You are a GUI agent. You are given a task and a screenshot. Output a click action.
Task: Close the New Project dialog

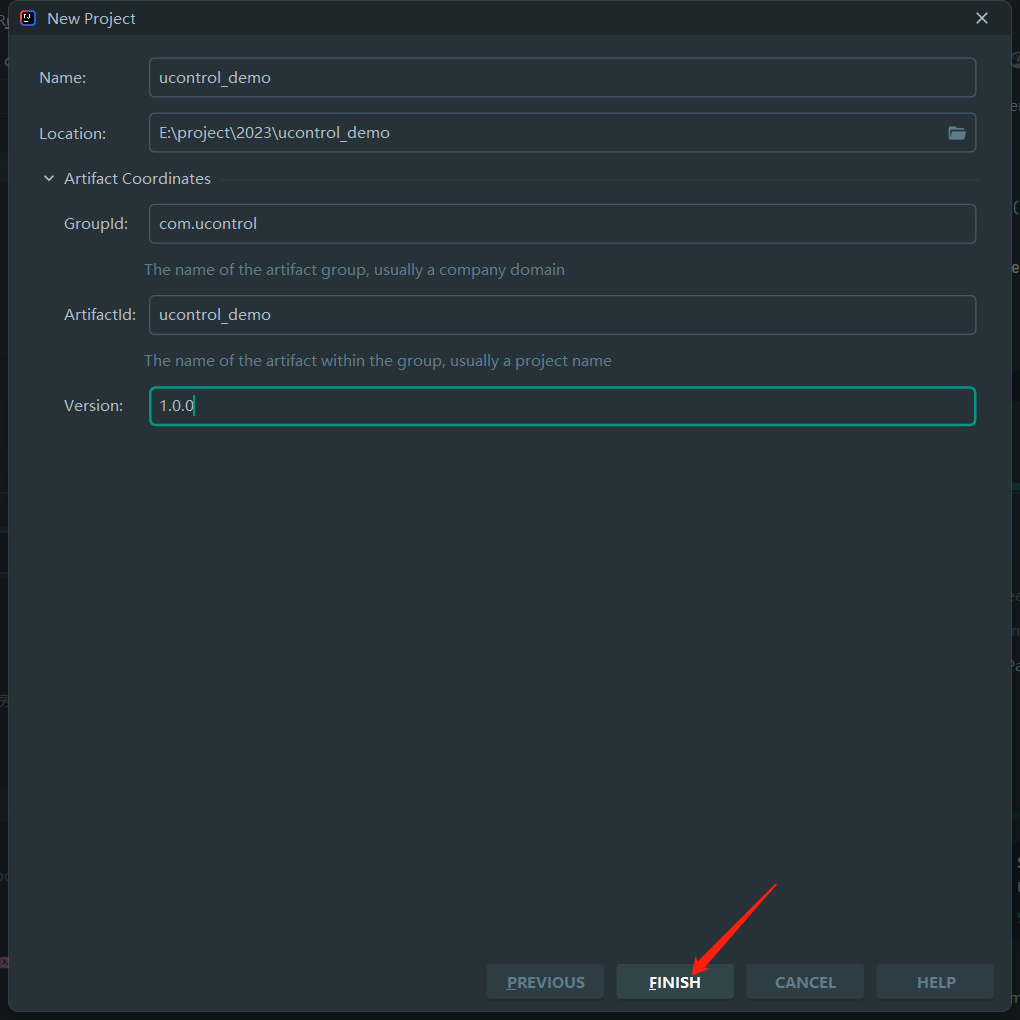tap(982, 18)
